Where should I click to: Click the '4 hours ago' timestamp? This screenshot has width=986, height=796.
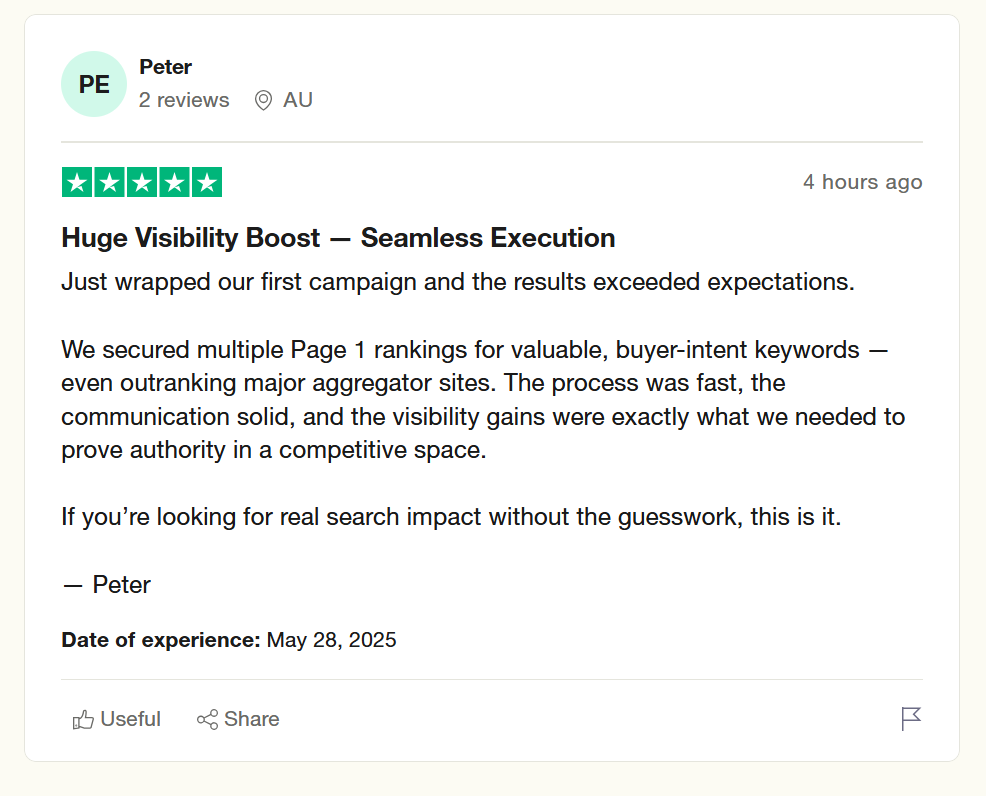862,182
